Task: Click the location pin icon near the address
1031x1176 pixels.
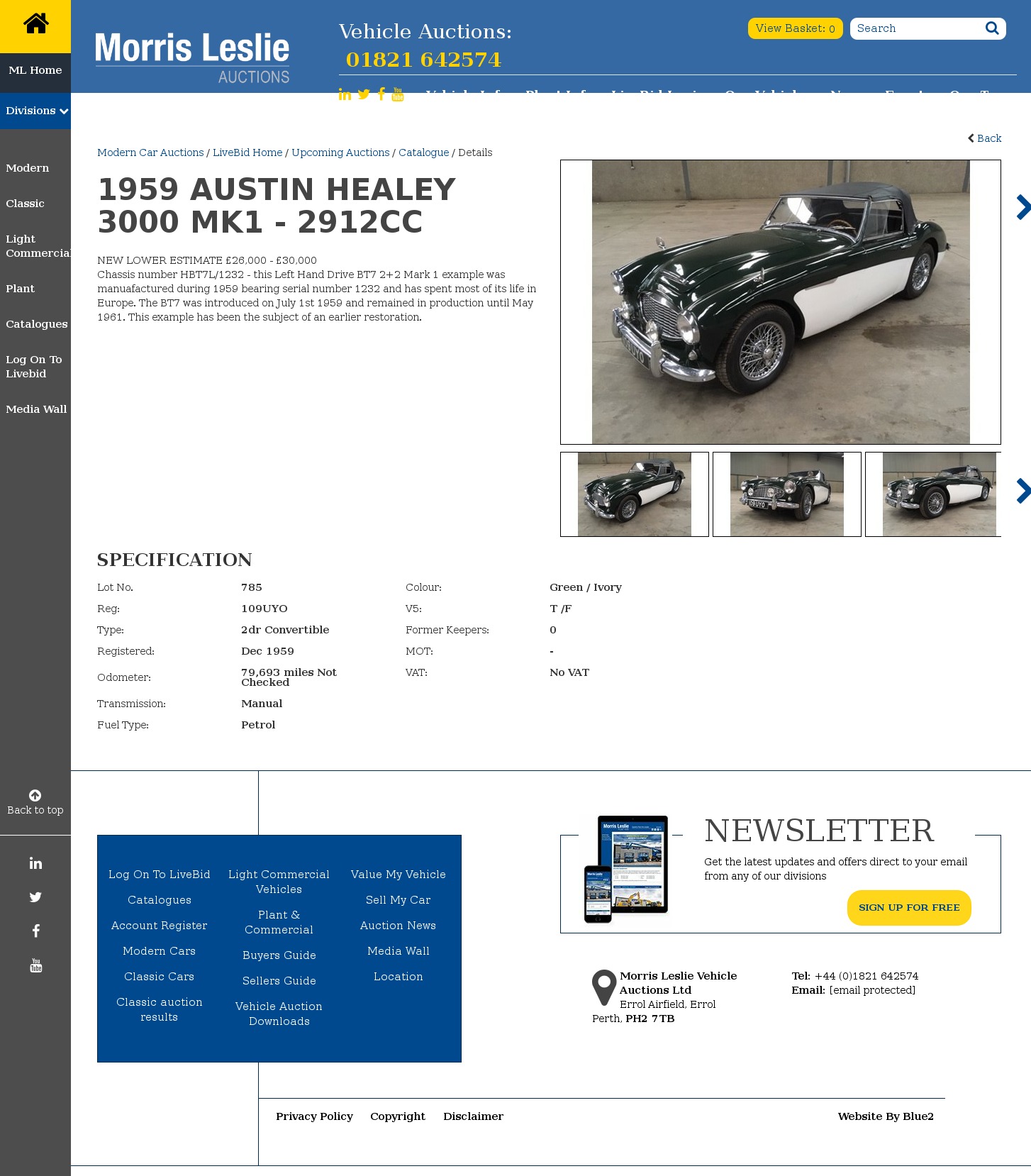Action: (604, 987)
